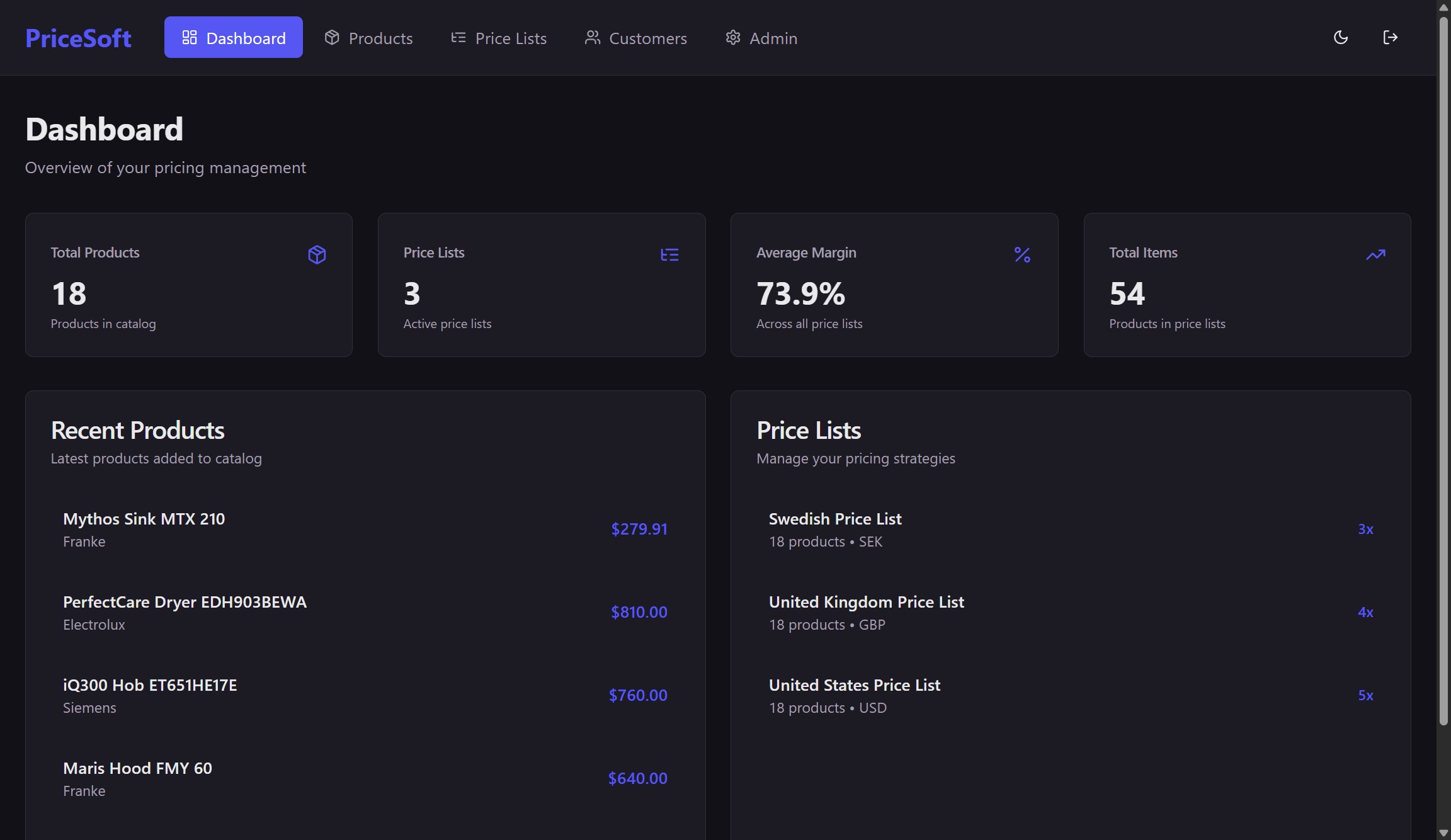Open the Swedish Price List
The width and height of the screenshot is (1451, 840).
[835, 519]
